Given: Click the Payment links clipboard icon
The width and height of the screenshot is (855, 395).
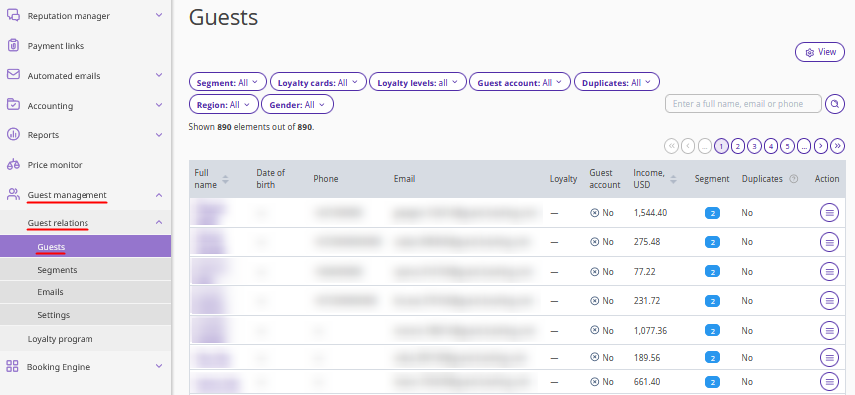Looking at the screenshot, I should point(13,45).
